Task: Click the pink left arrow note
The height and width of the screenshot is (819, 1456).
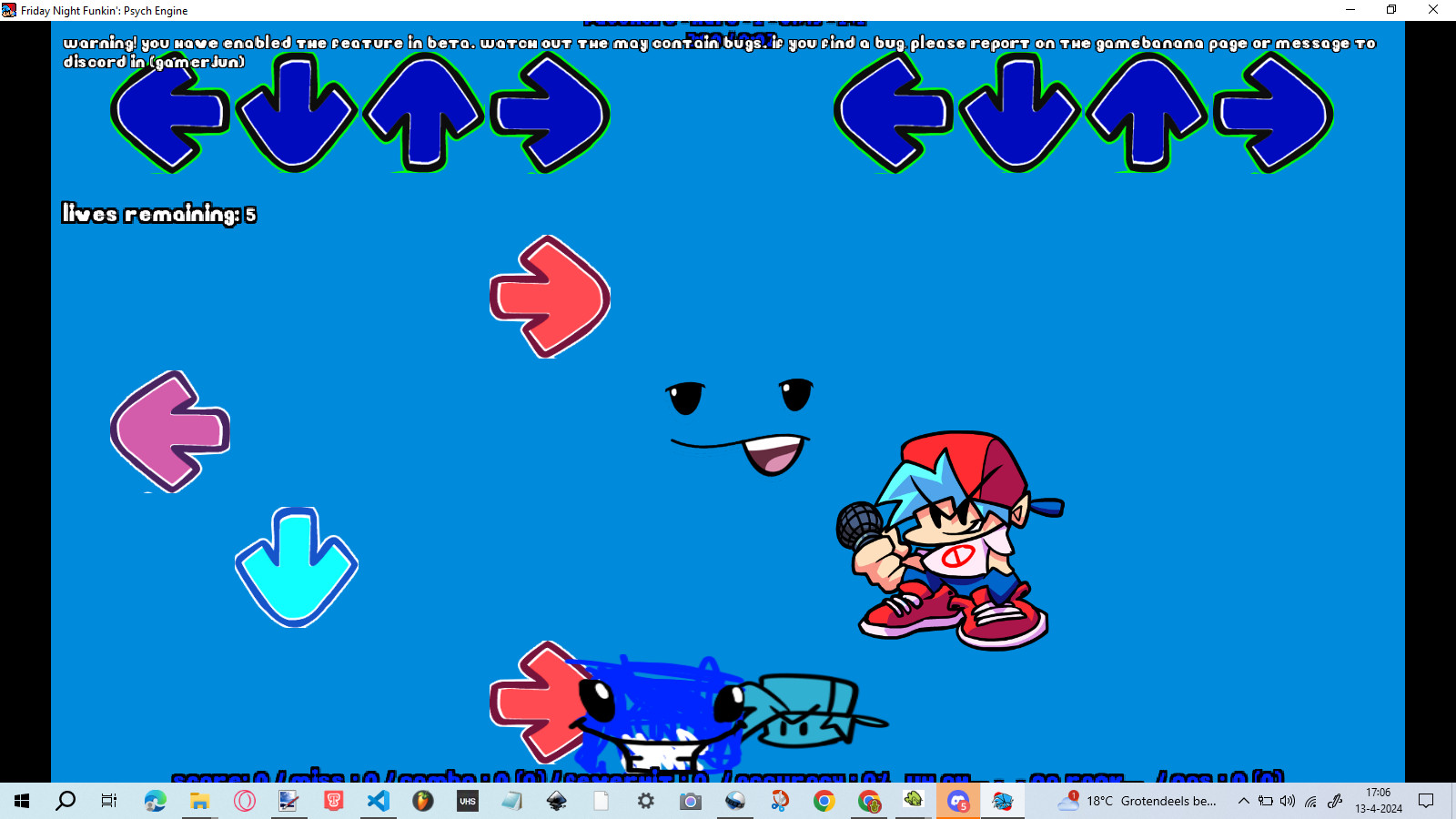Action: 170,431
